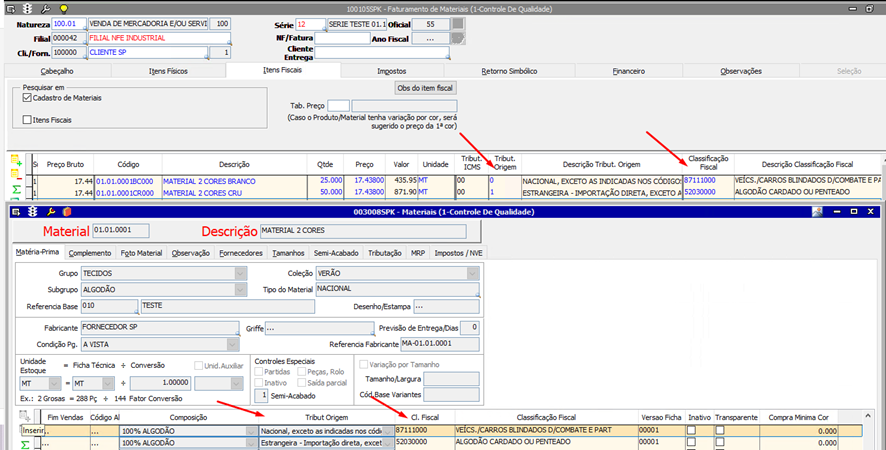The image size is (886, 450).
Task: Open the Tributação tab in Materiais
Action: coord(385,253)
